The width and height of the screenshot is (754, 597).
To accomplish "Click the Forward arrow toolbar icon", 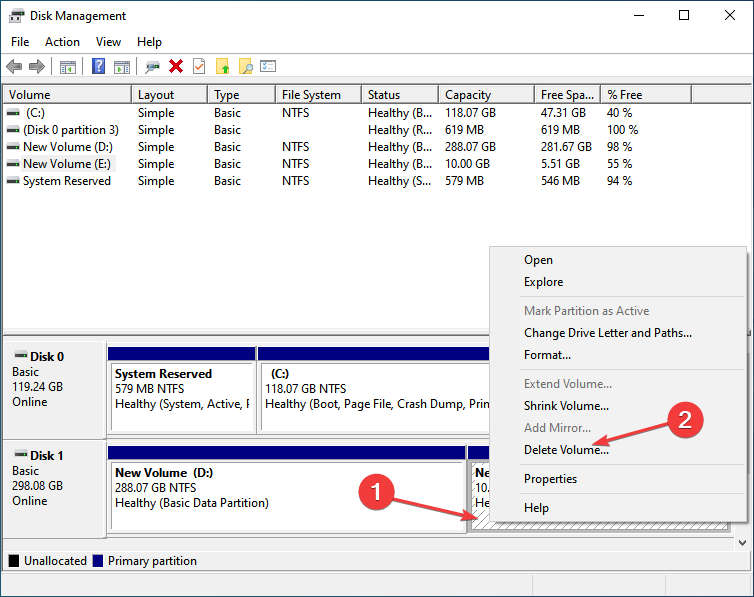I will click(37, 66).
